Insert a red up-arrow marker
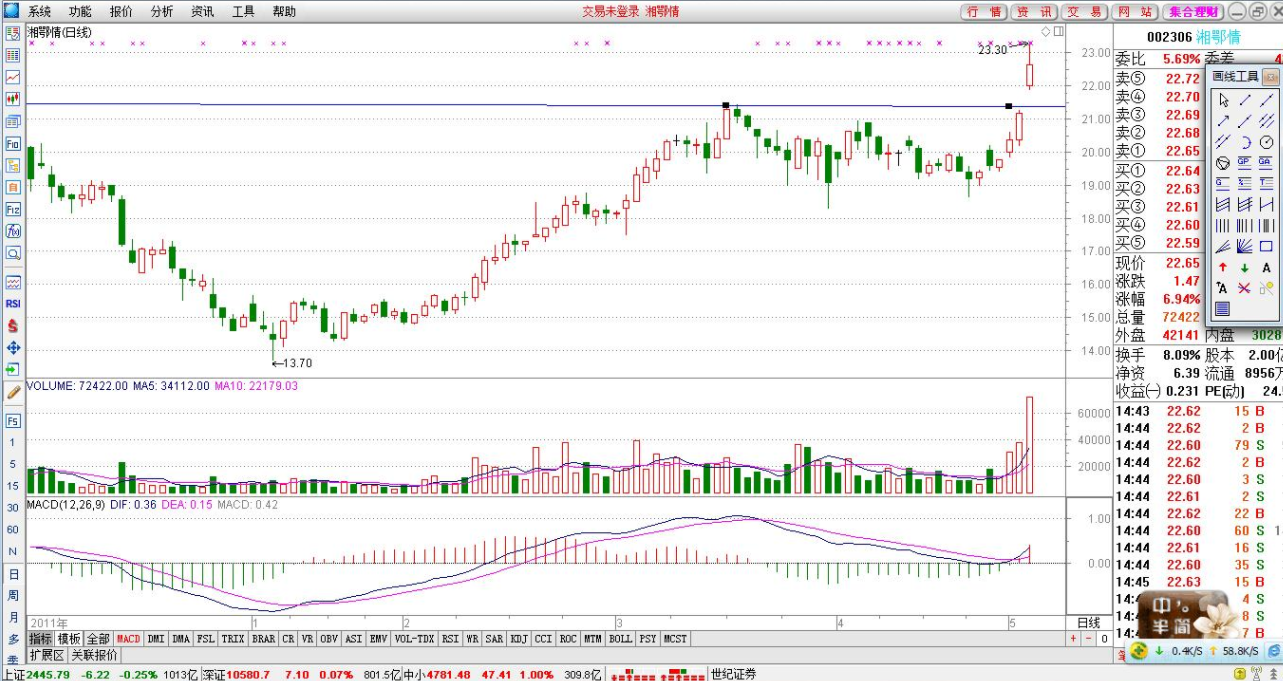Viewport: 1283px width, 681px height. (1223, 266)
